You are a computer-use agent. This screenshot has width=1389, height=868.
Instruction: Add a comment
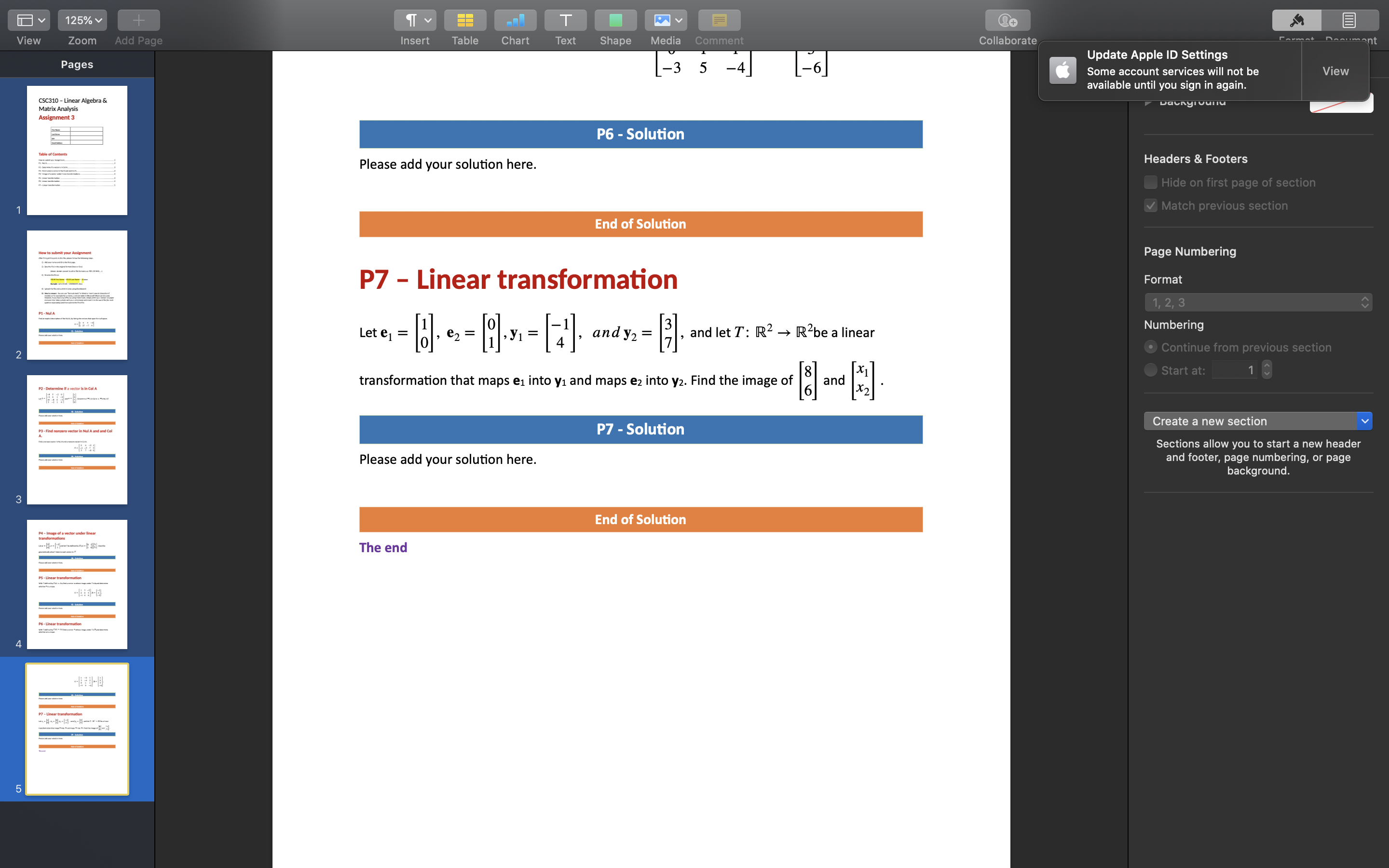tap(718, 19)
